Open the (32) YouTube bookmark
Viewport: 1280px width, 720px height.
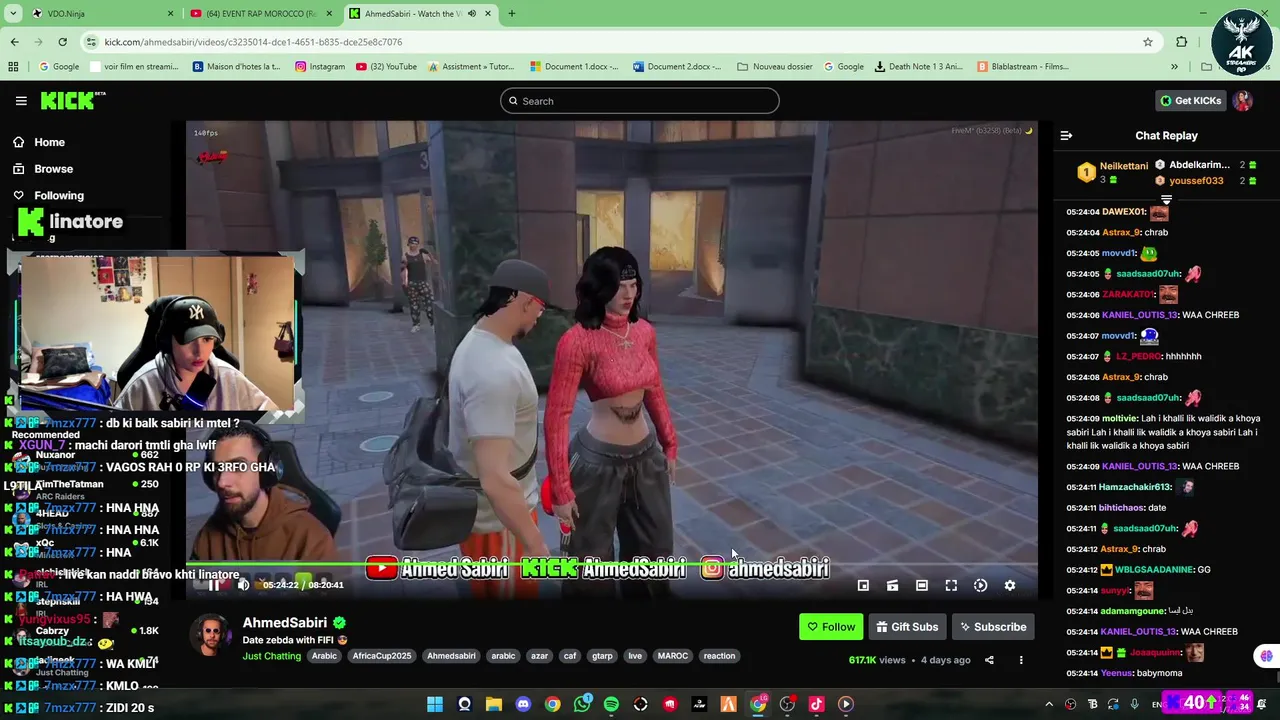[x=385, y=67]
